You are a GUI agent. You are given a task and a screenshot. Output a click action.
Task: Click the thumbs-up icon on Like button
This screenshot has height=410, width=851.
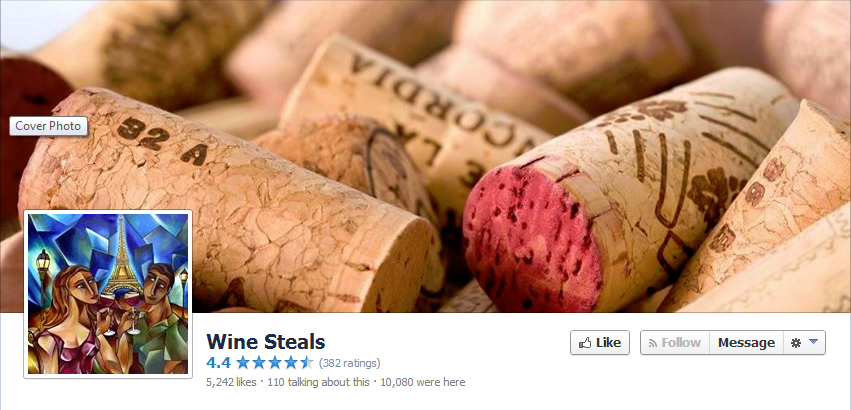click(x=585, y=343)
